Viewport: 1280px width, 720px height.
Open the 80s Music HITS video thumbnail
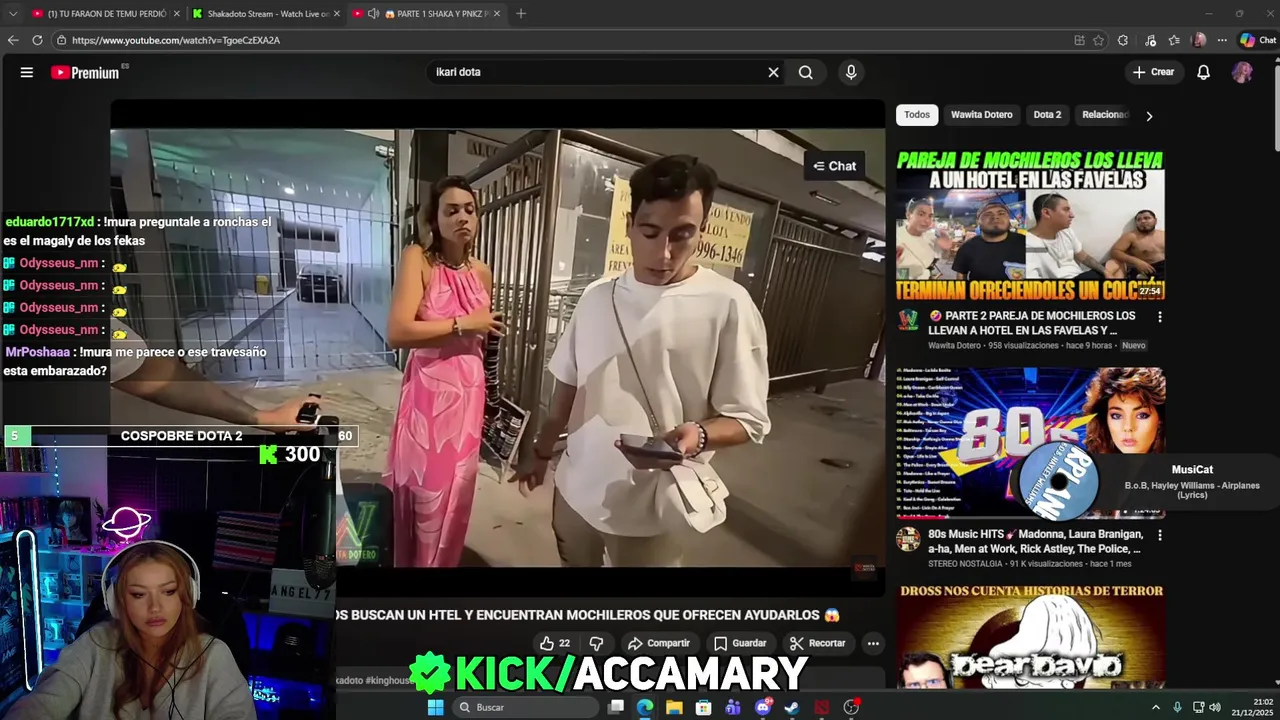click(1030, 443)
